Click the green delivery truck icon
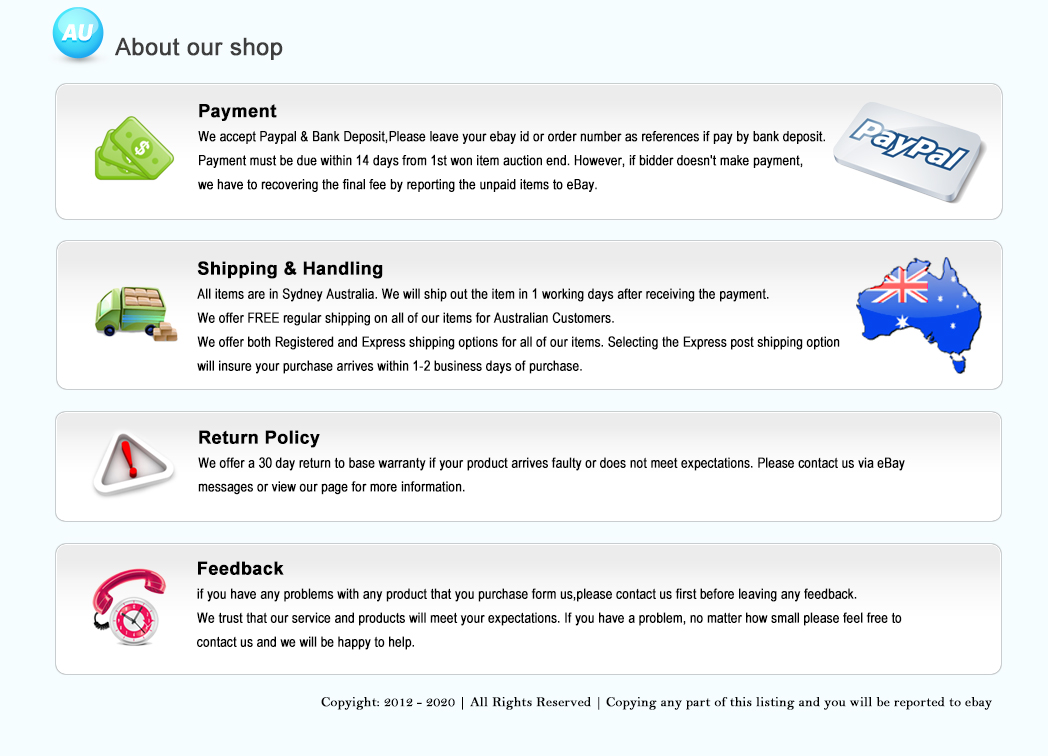Screen dimensions: 1048x756 134,313
